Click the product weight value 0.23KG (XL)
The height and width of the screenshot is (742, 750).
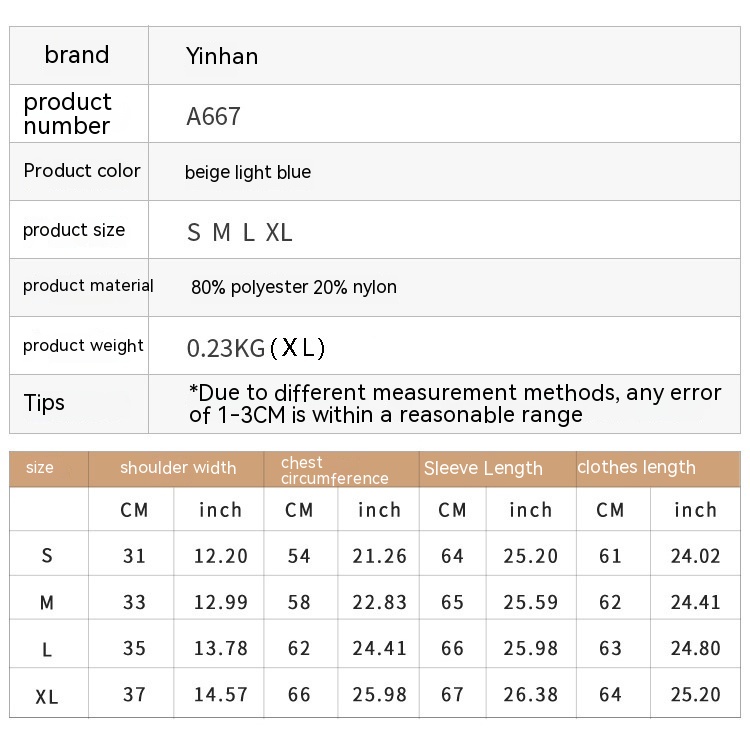tap(256, 348)
